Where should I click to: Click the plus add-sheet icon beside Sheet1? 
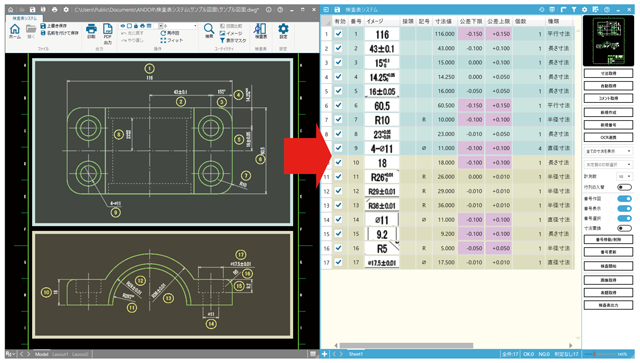pyautogui.click(x=324, y=354)
